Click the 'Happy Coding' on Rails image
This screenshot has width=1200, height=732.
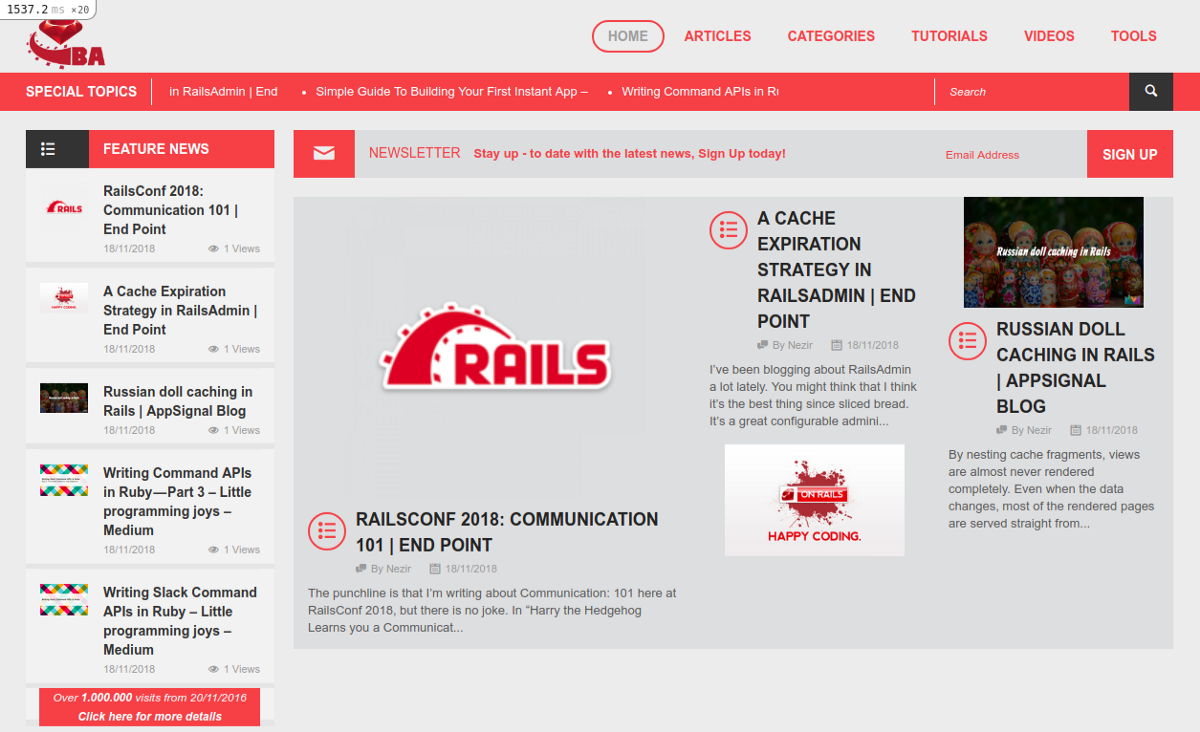click(814, 500)
